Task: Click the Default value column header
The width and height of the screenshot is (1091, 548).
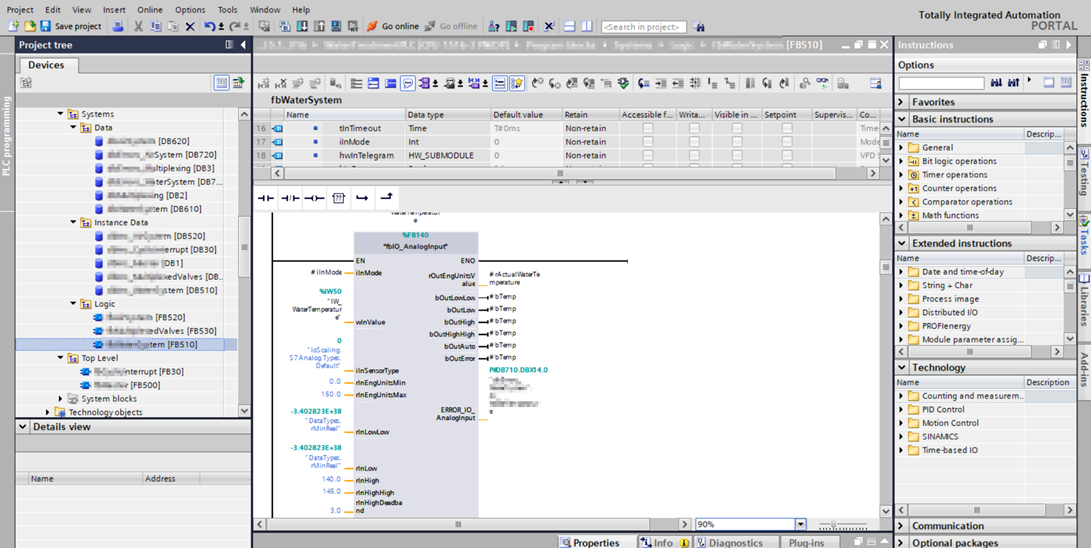Action: (x=525, y=115)
